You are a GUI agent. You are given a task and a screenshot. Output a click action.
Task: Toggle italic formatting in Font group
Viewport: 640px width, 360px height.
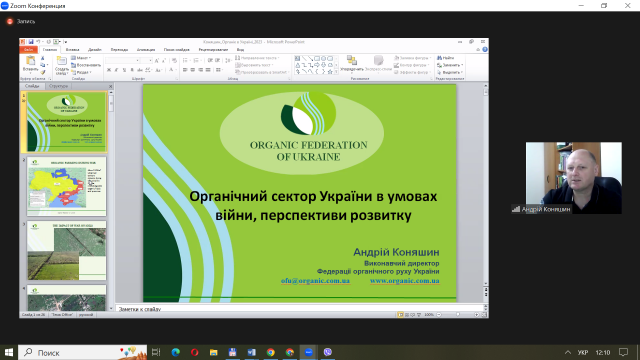point(116,70)
